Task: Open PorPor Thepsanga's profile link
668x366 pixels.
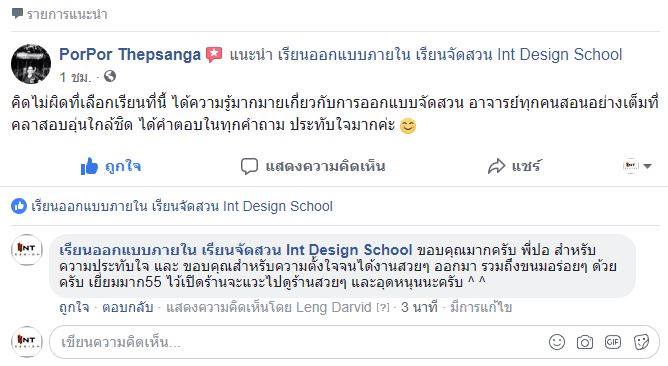Action: pyautogui.click(x=130, y=55)
